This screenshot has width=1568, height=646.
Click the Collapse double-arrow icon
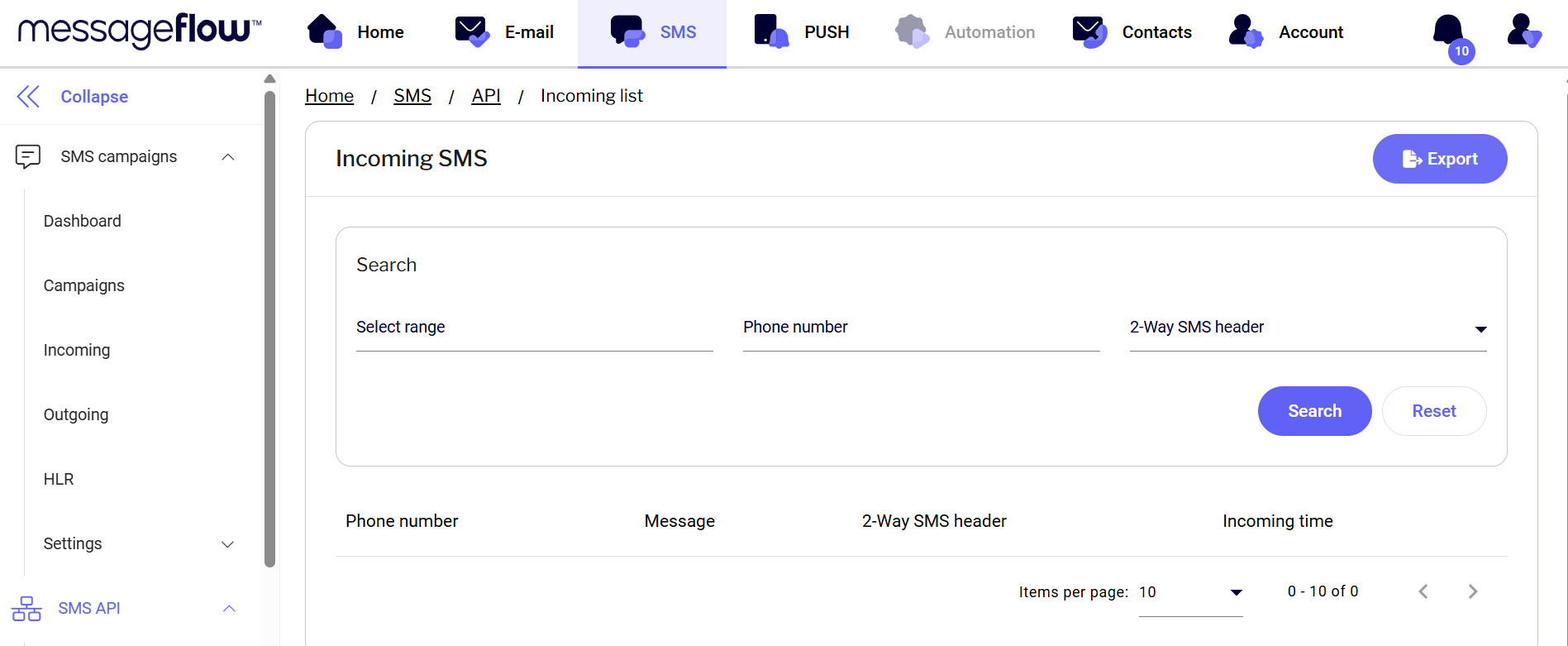tap(28, 97)
